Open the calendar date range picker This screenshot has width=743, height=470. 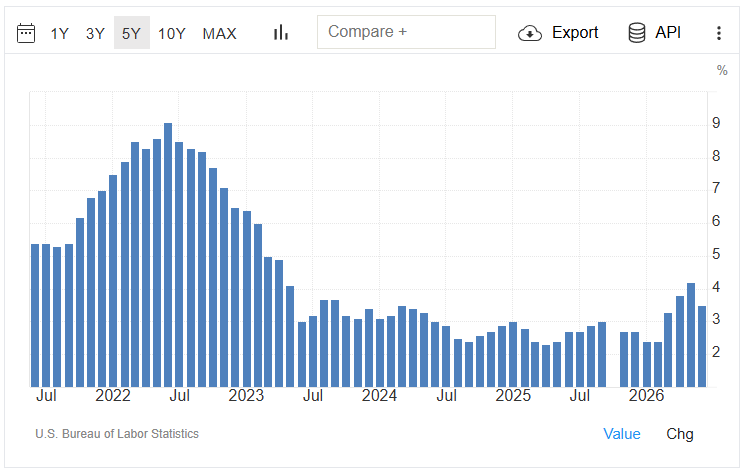[26, 33]
